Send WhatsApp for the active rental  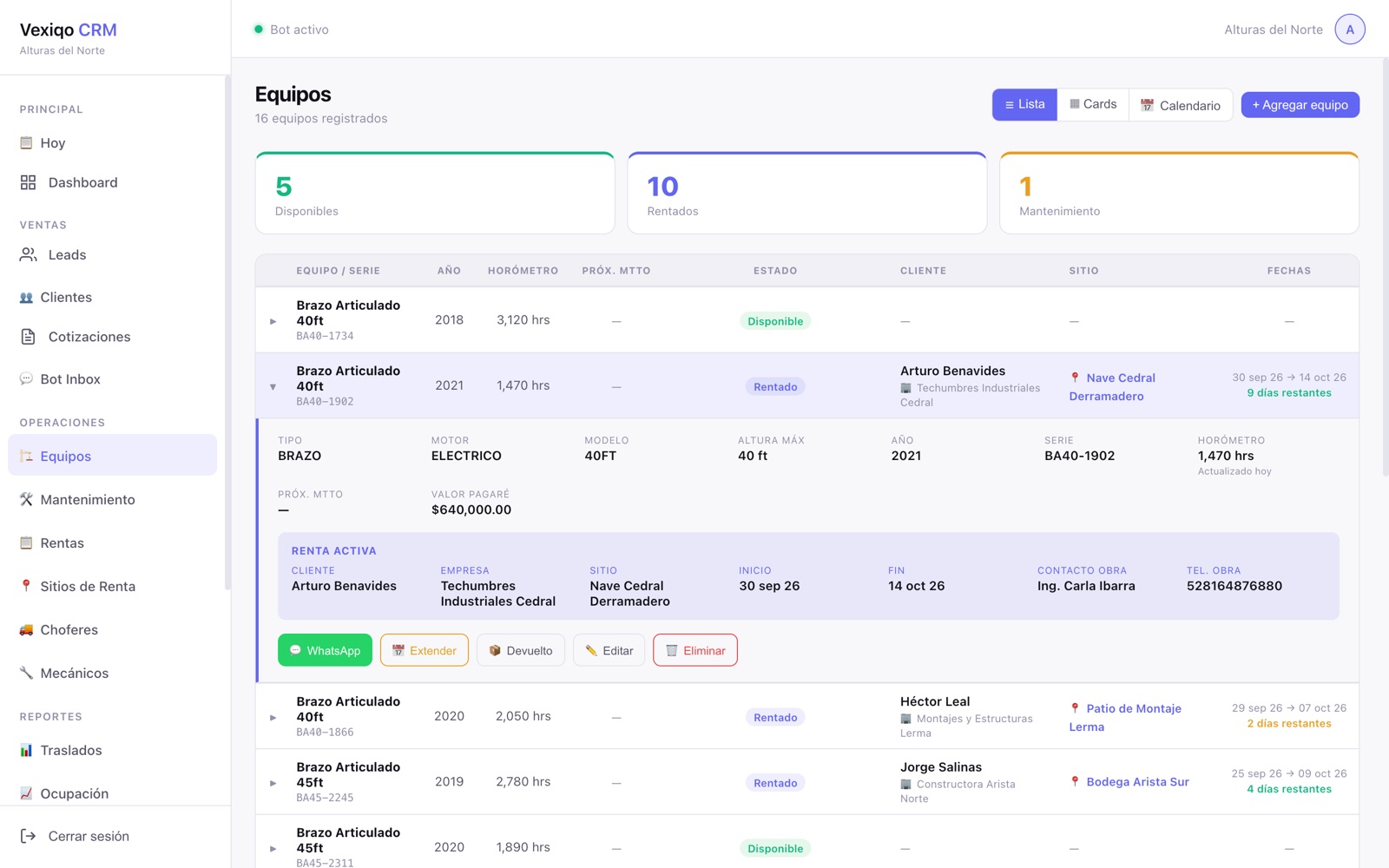point(325,650)
